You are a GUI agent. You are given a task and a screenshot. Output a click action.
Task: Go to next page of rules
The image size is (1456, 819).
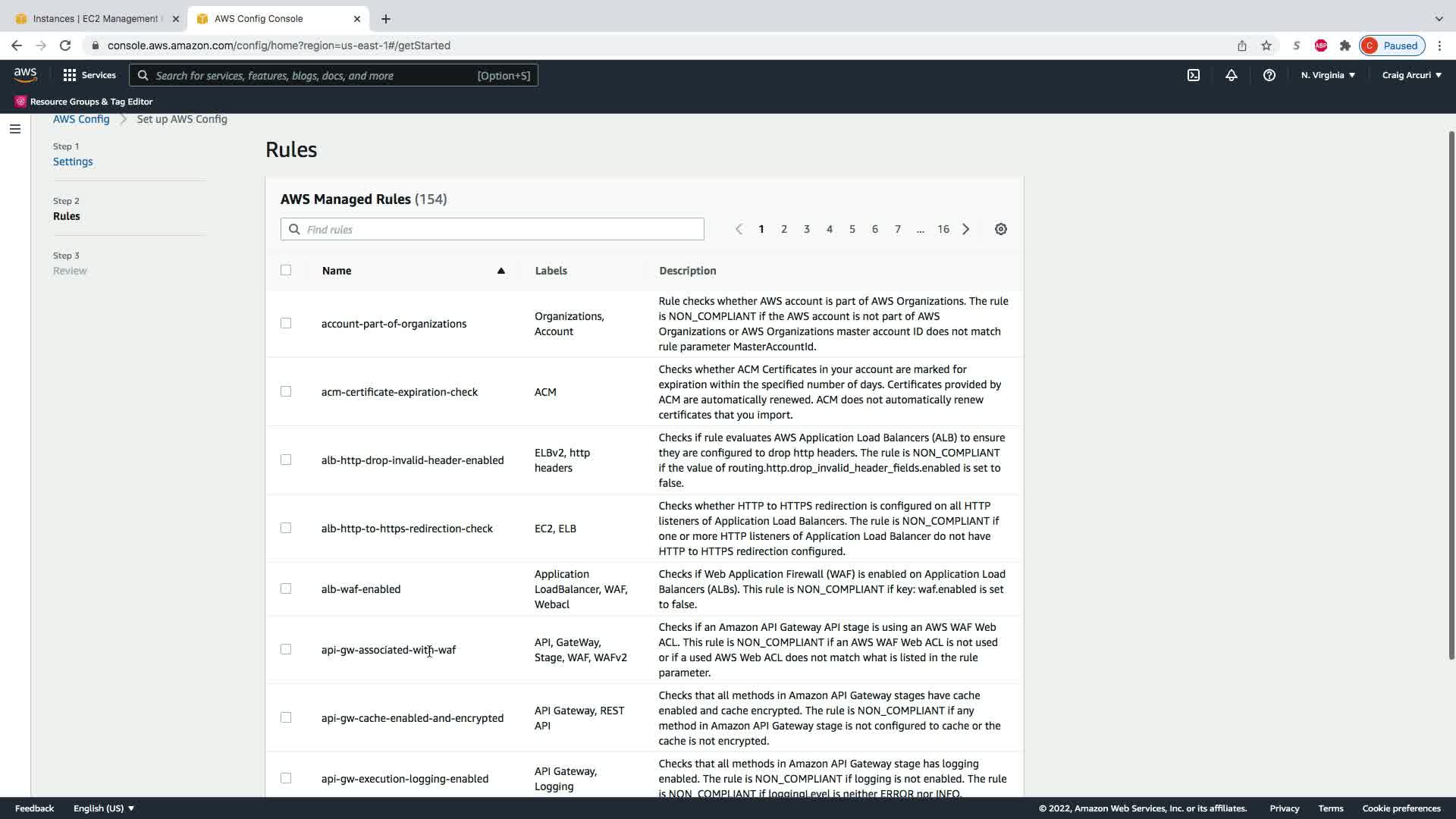[x=966, y=229]
